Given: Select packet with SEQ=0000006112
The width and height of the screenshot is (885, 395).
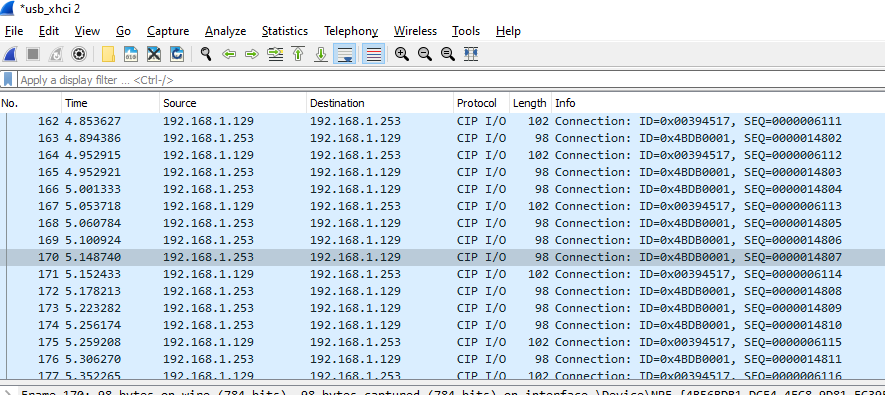Looking at the screenshot, I should point(442,155).
